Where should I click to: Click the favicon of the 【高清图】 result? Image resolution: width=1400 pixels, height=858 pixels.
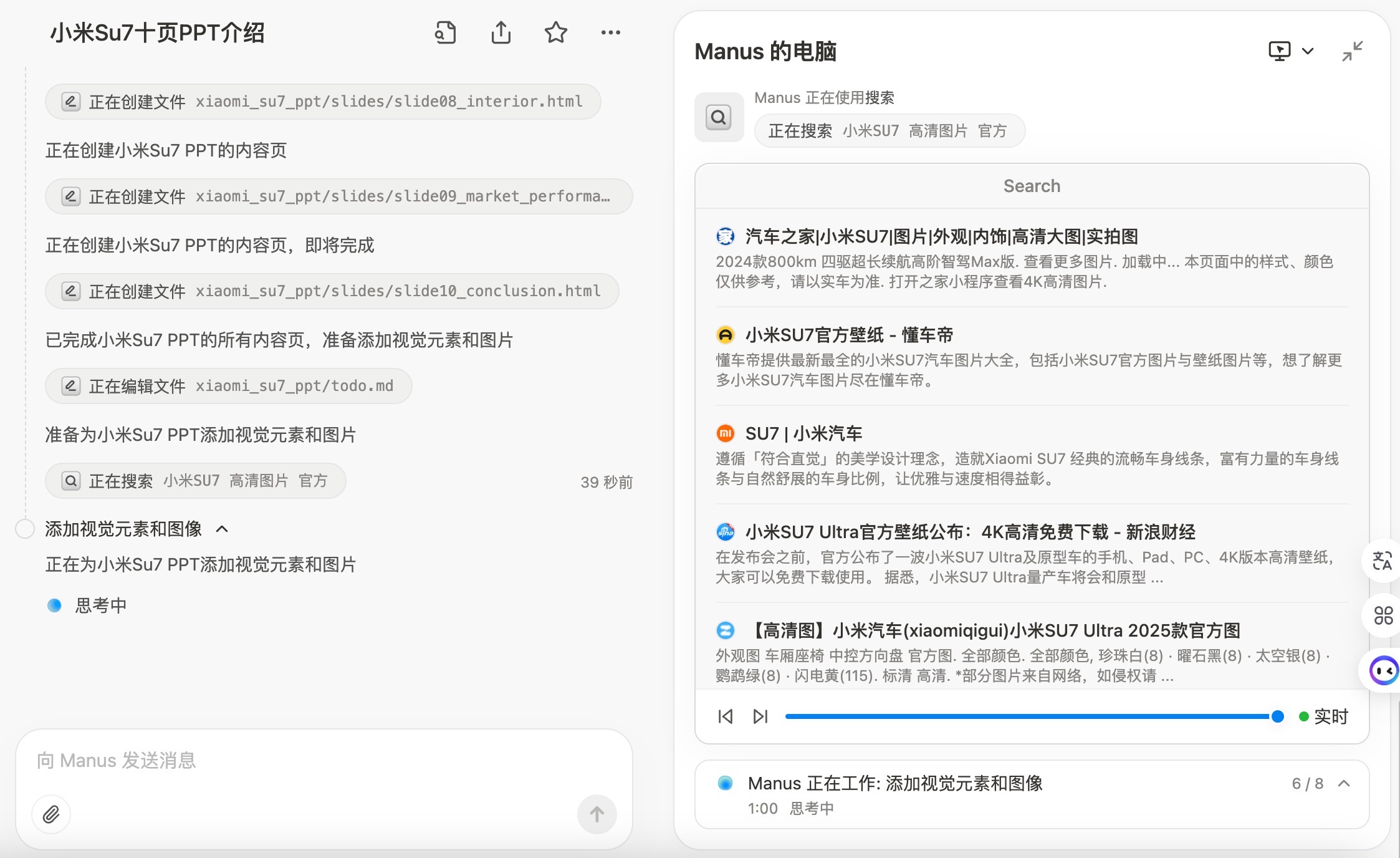click(x=725, y=630)
